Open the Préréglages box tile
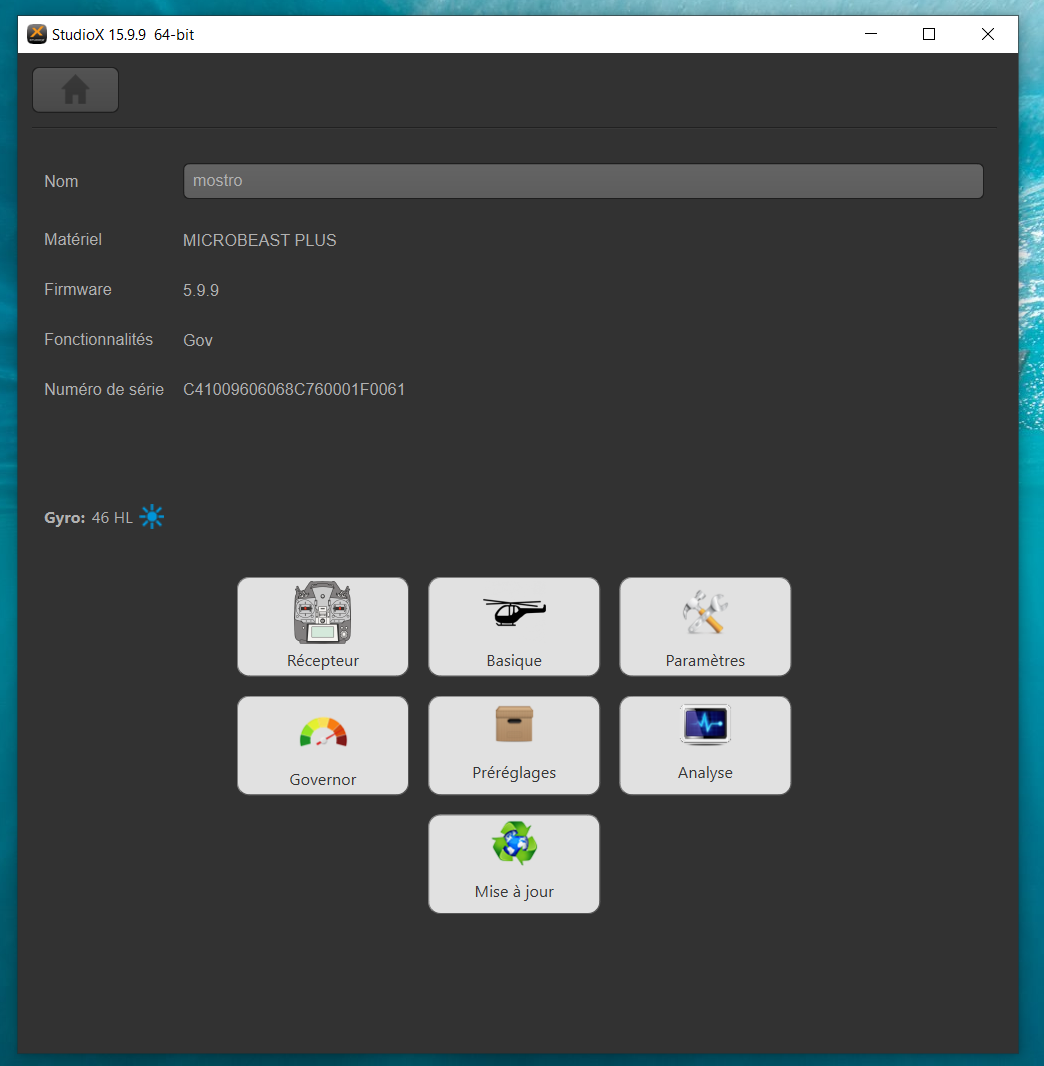This screenshot has width=1044, height=1066. click(514, 745)
